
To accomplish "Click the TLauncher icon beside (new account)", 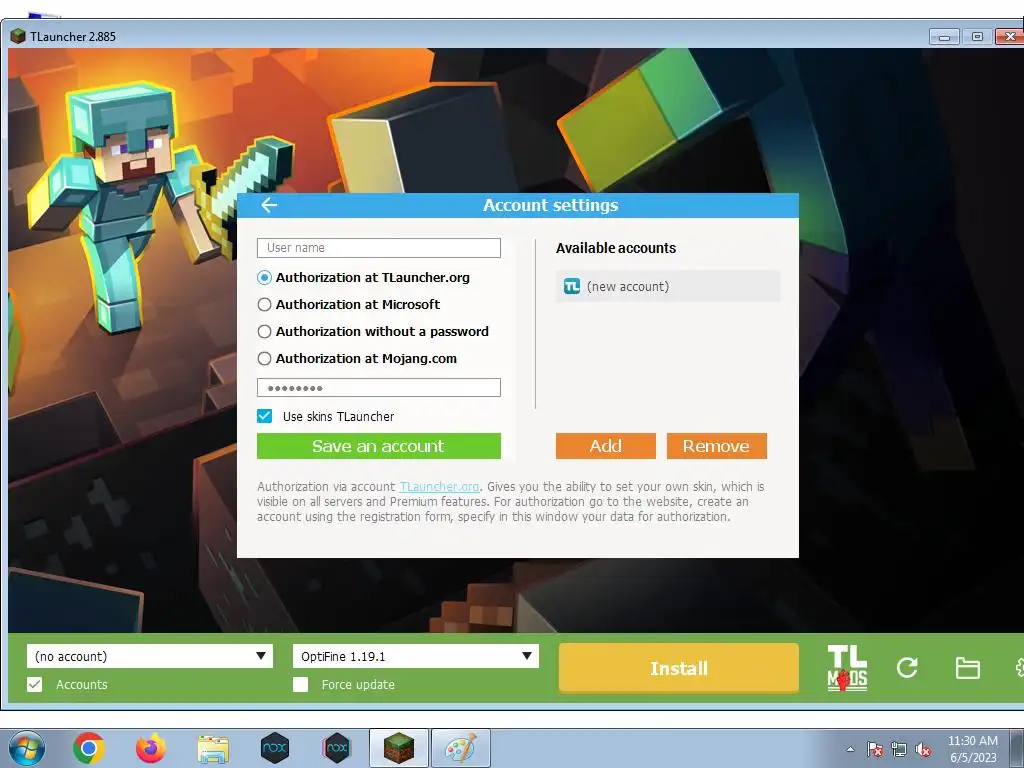I will [x=572, y=286].
